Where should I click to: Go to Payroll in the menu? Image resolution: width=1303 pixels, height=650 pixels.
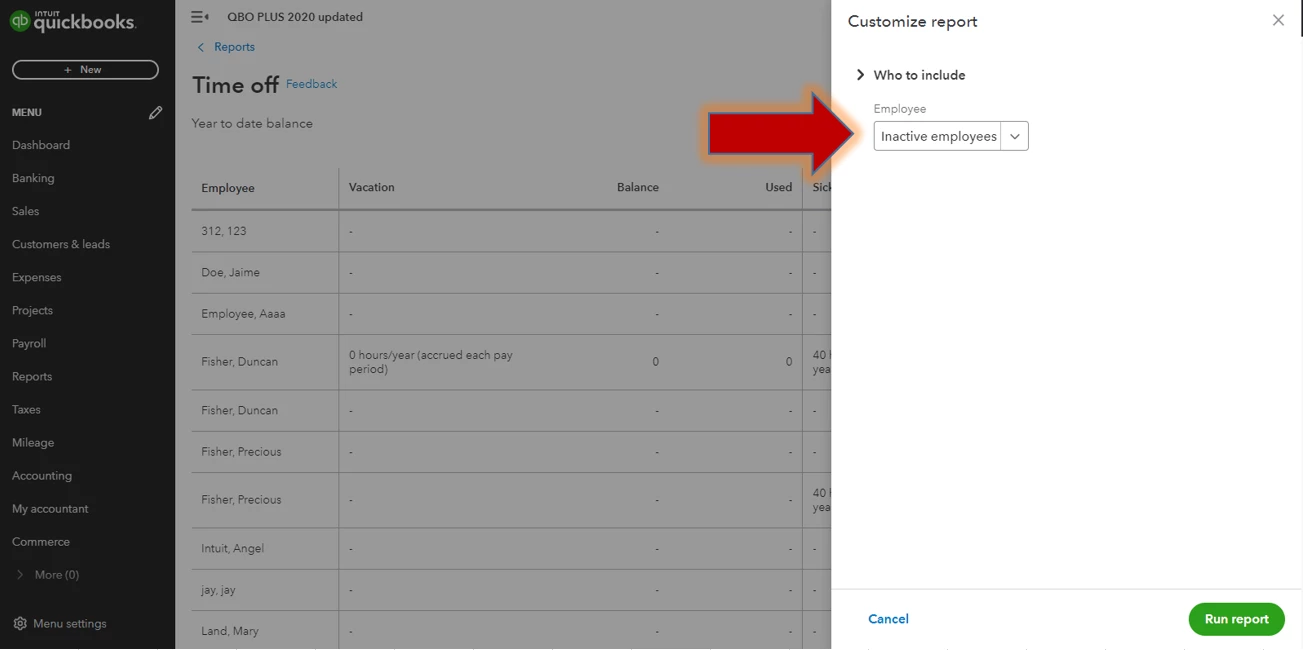(29, 343)
